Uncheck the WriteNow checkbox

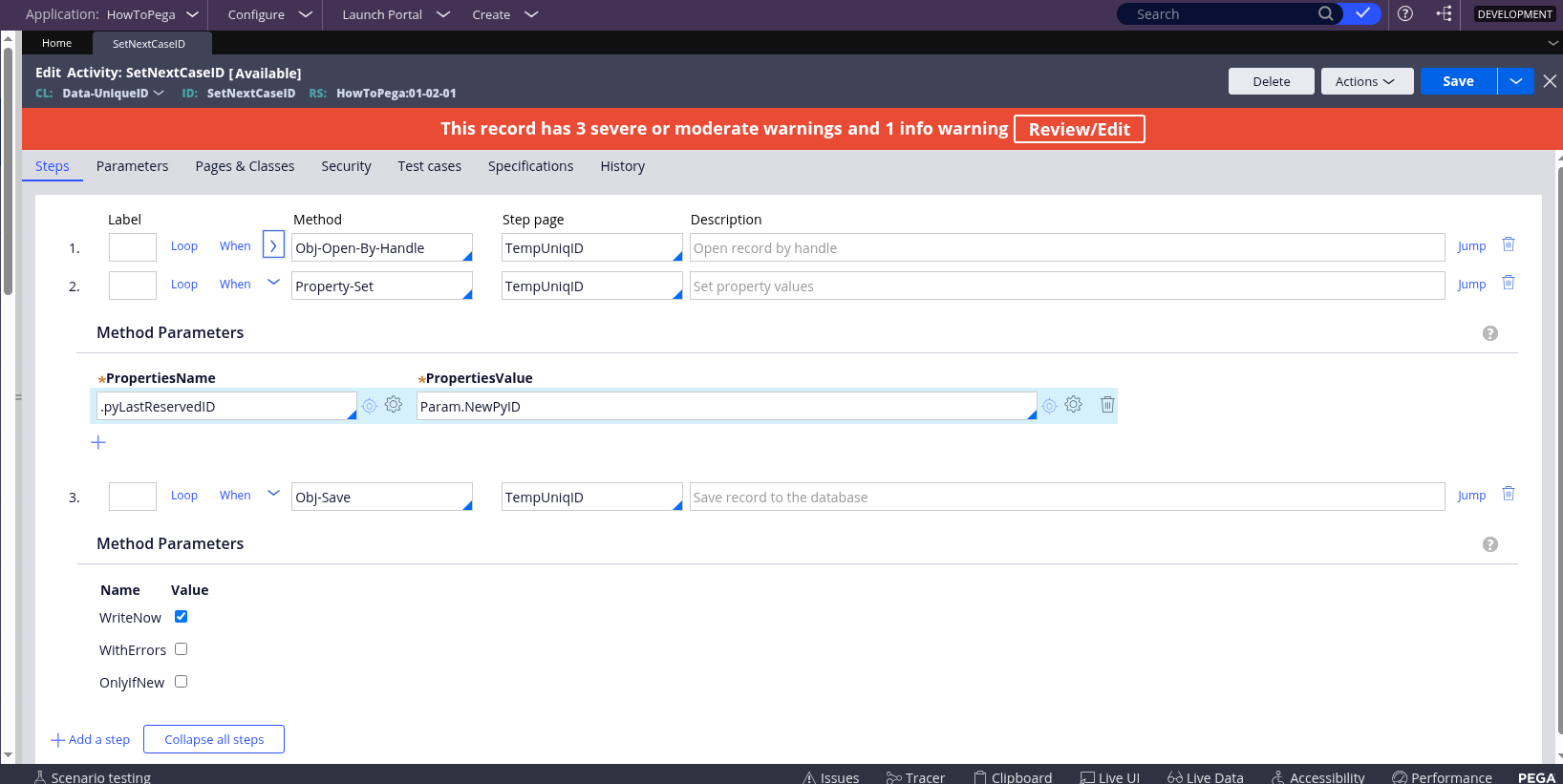[182, 617]
